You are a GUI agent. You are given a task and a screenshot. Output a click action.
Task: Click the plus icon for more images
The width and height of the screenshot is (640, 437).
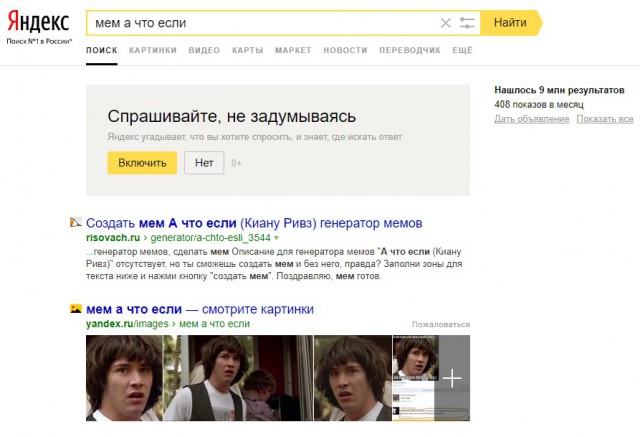pyautogui.click(x=452, y=378)
